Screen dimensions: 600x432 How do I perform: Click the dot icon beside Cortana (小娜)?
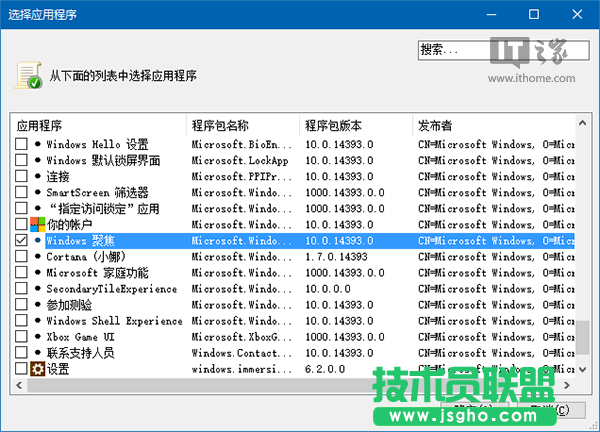tap(37, 257)
